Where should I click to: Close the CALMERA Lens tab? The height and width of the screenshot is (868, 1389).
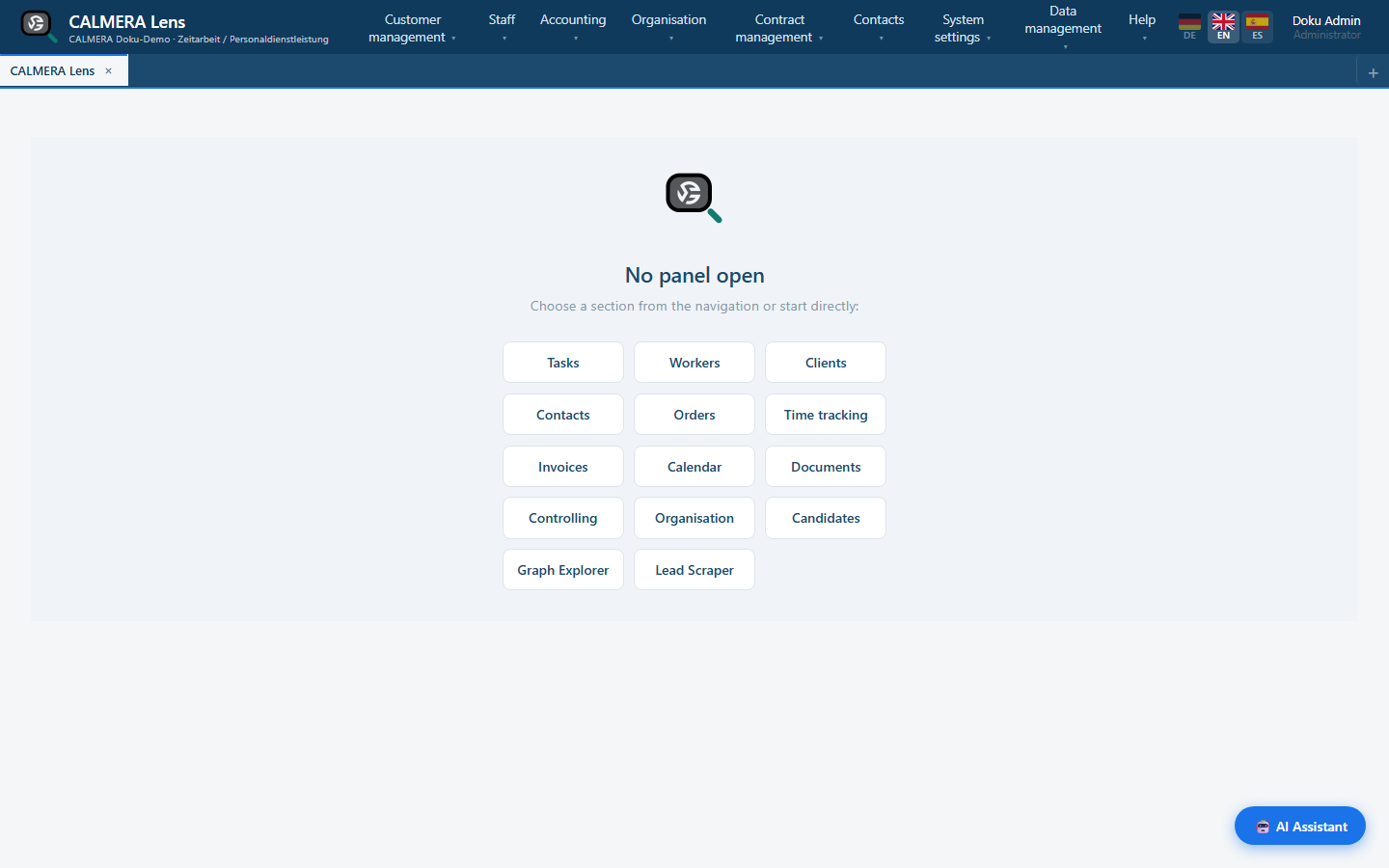coord(108,71)
